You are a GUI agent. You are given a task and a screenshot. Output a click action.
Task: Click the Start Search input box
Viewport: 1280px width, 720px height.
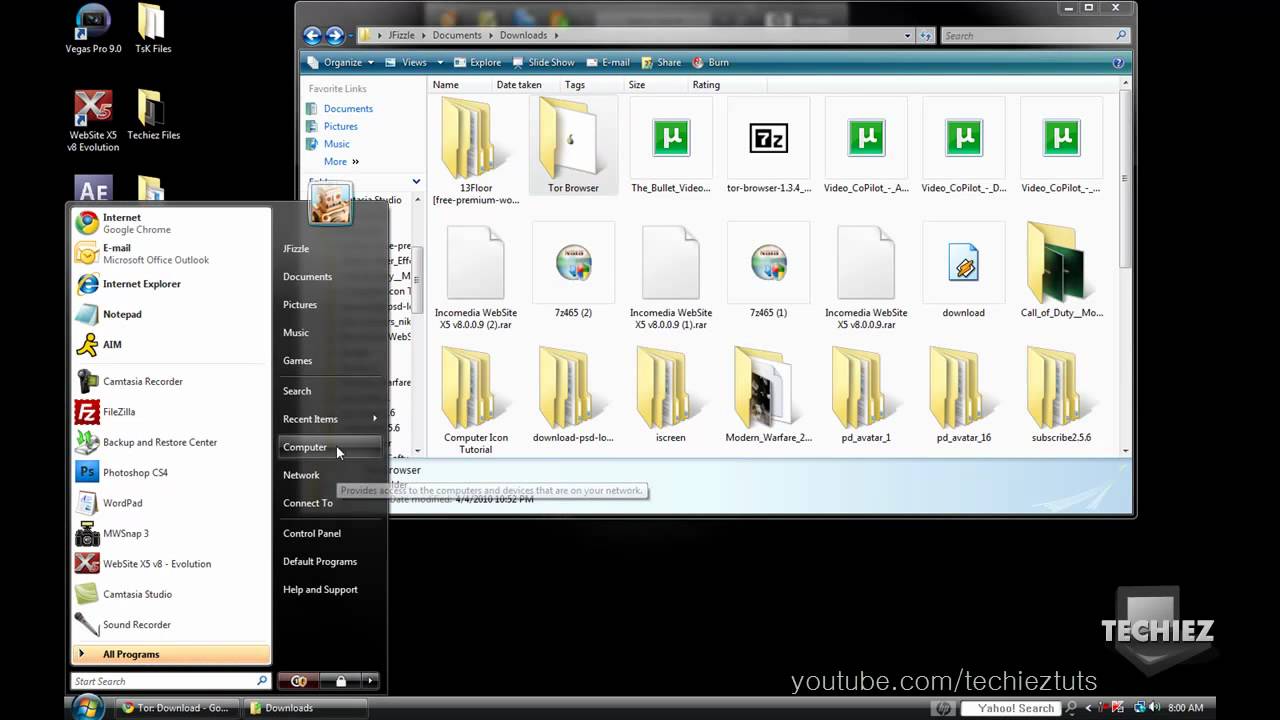point(171,681)
